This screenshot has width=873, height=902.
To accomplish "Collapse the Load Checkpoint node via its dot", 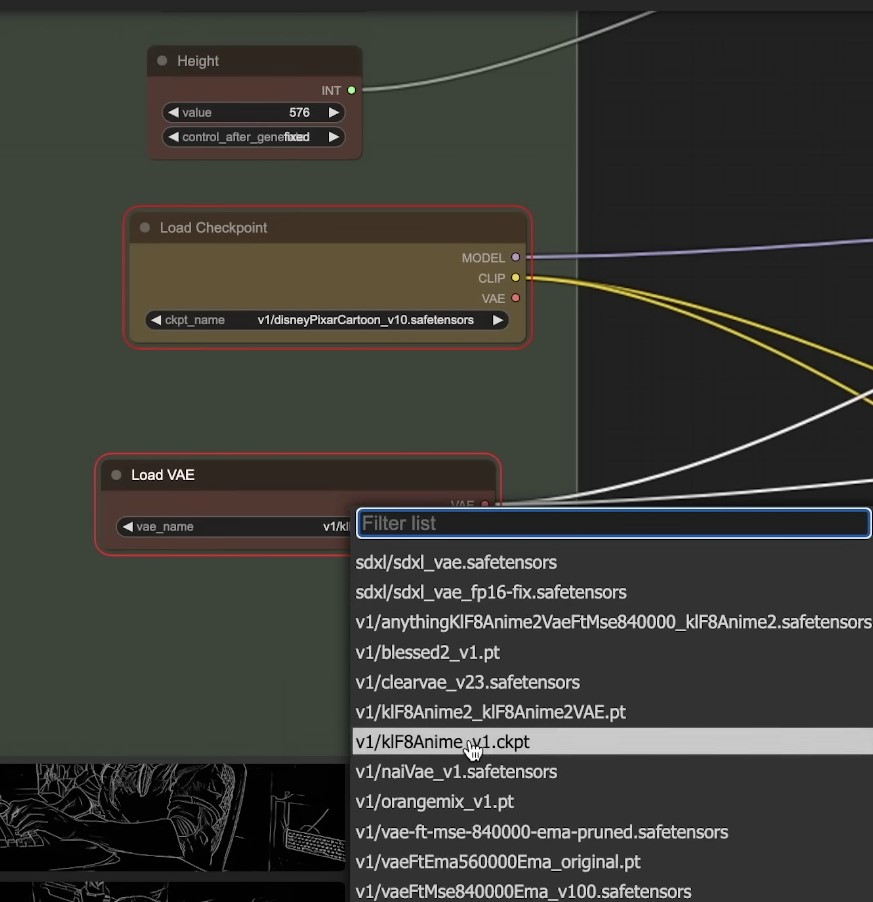I will click(145, 228).
